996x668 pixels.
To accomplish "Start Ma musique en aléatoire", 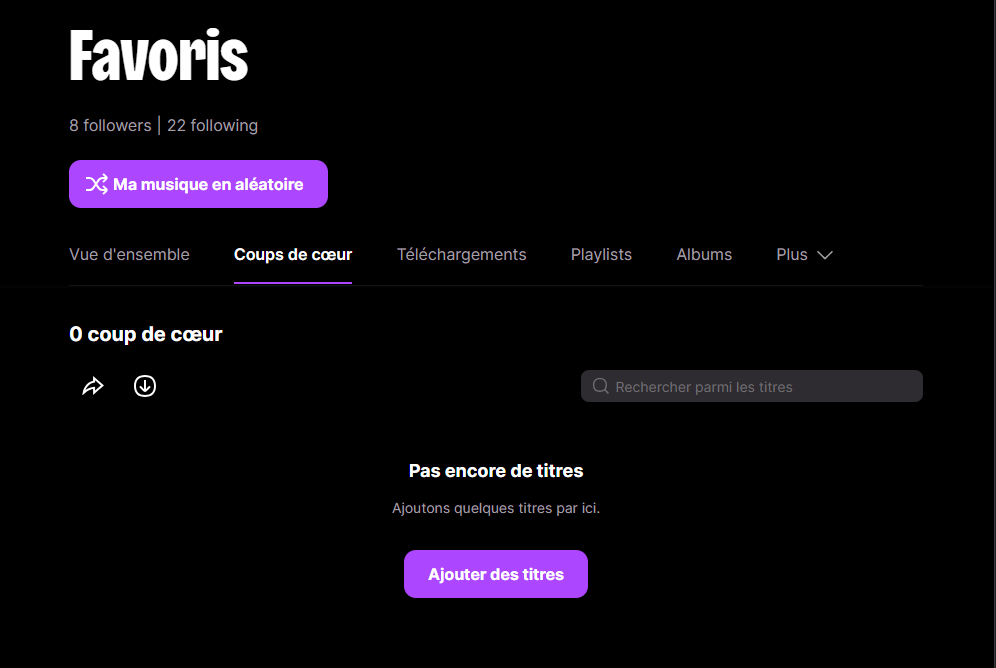I will click(x=198, y=184).
